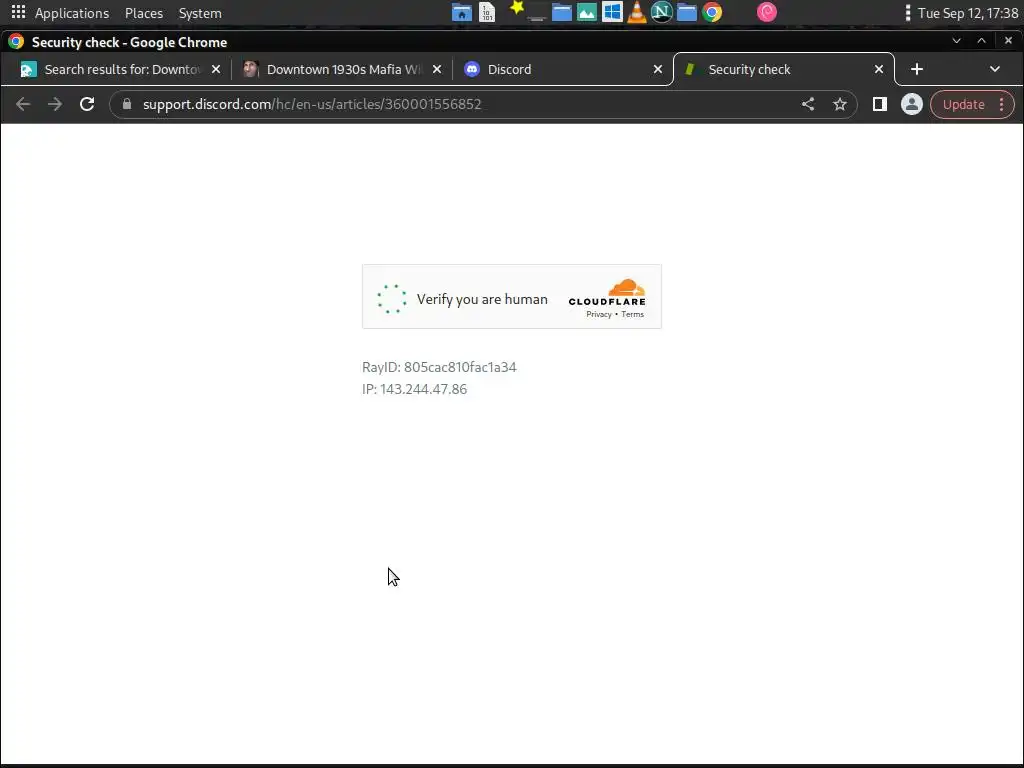Open the System menu
This screenshot has height=768, width=1024.
200,13
